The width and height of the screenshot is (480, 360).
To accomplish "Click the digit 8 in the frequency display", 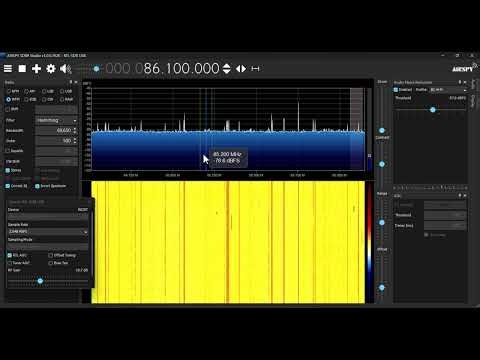I will point(148,69).
